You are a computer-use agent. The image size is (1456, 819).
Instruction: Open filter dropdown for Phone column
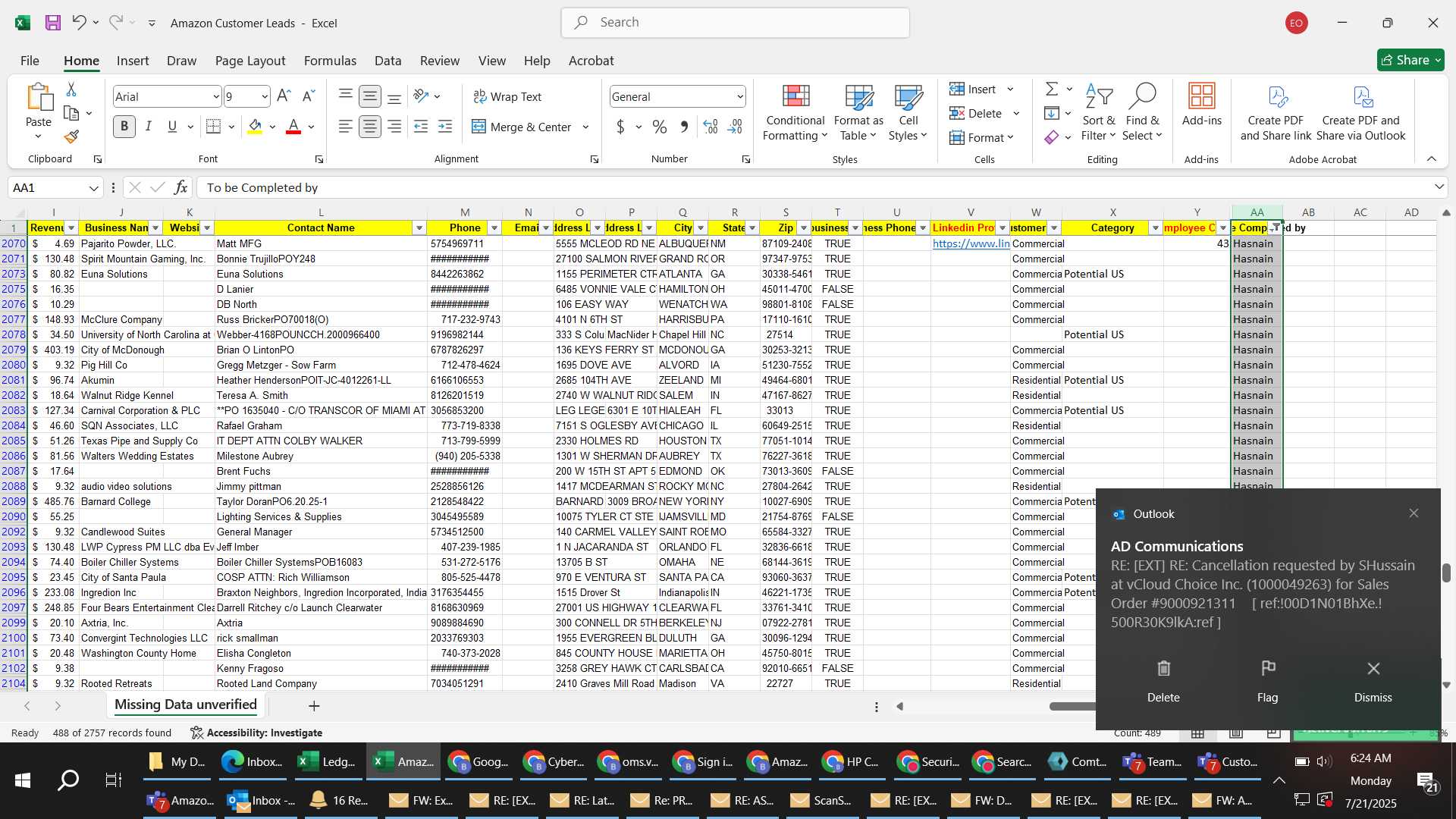coord(494,228)
